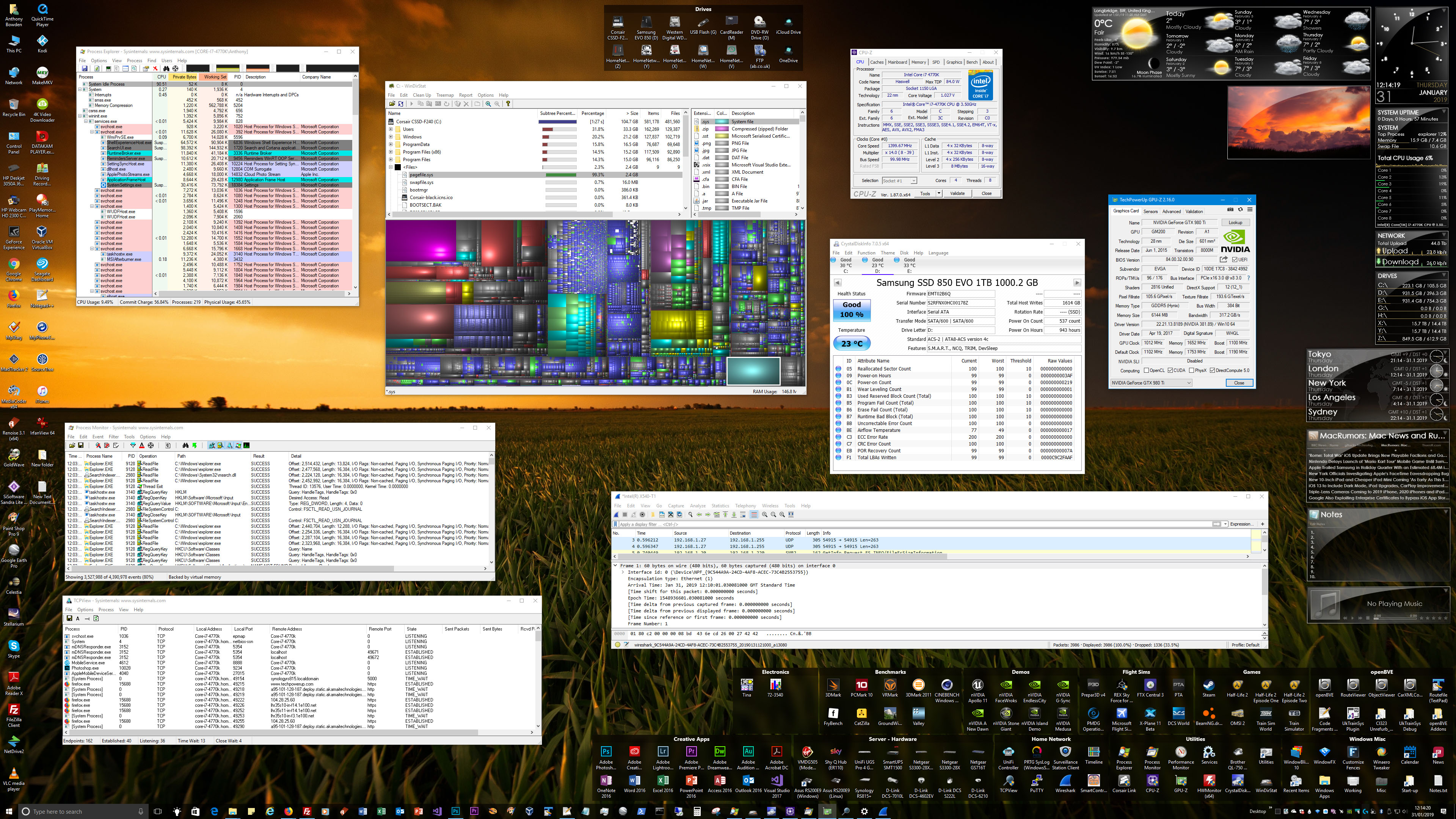Click the Process Monitor highlight icon
This screenshot has width=1456, height=819.
click(142, 446)
